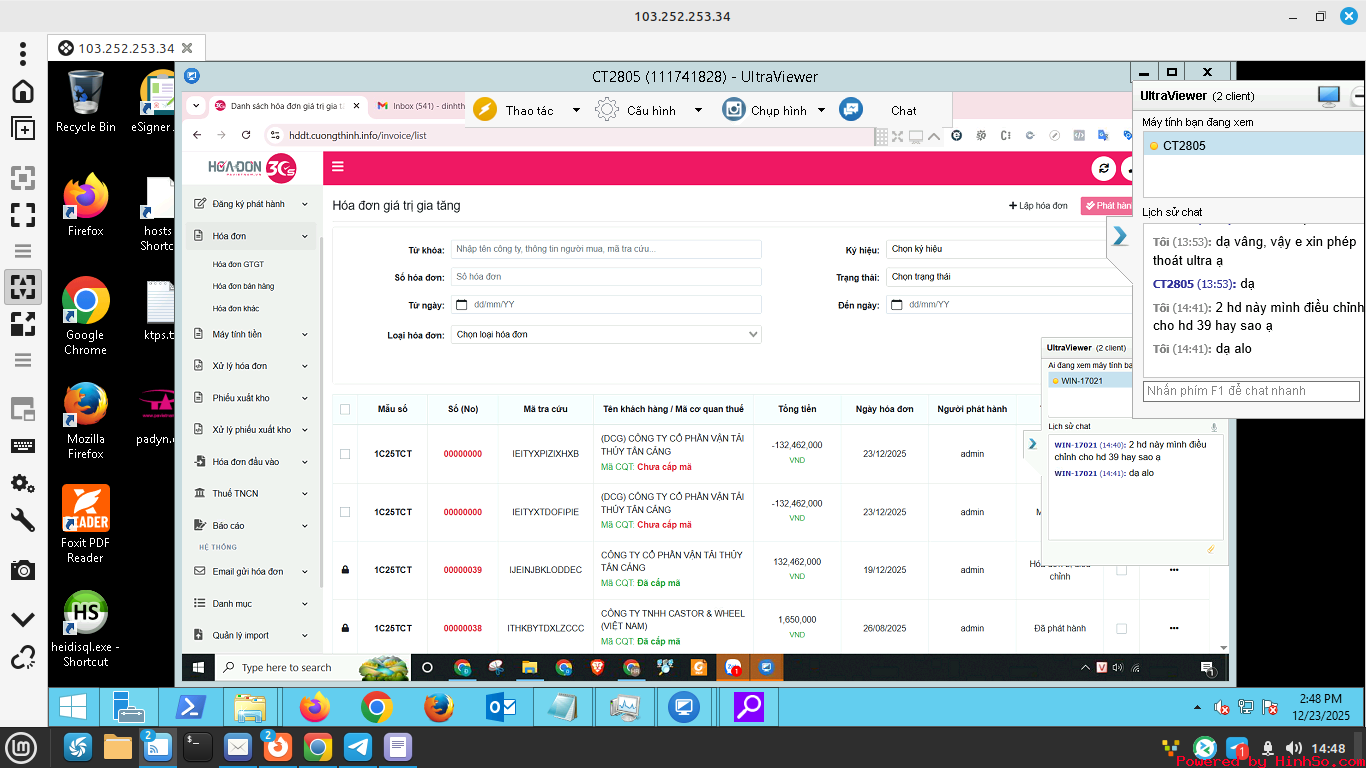Click invoice number 00000039 link
This screenshot has width=1366, height=768.
[462, 570]
